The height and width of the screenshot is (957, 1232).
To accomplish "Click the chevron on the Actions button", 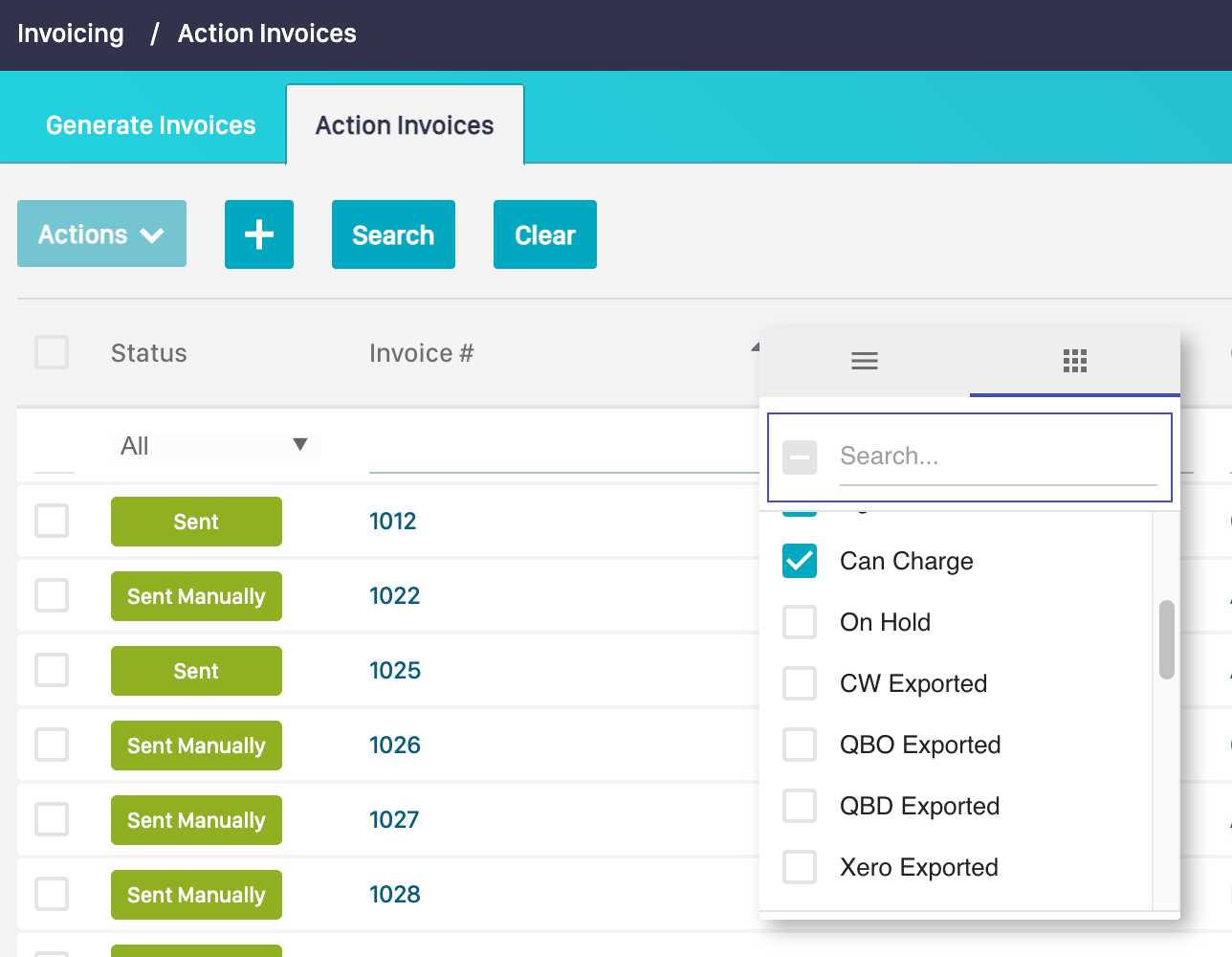I will tap(152, 235).
